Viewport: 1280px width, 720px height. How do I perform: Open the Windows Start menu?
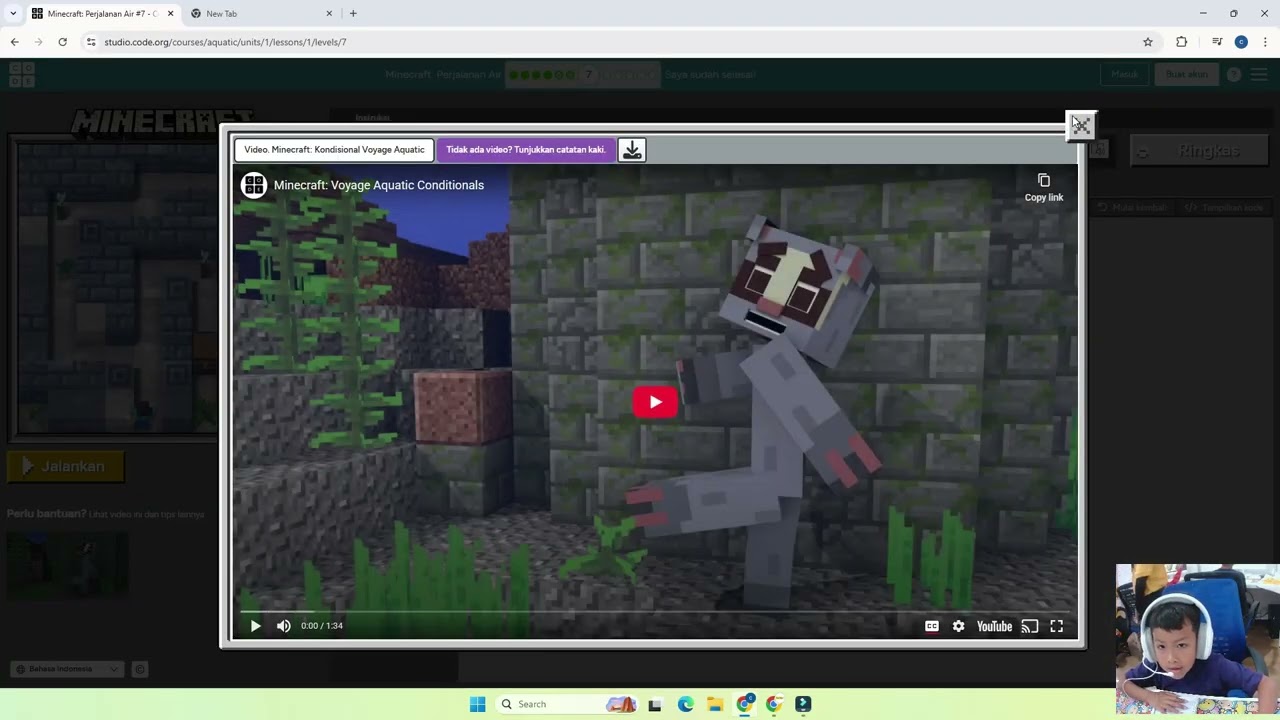click(x=478, y=704)
